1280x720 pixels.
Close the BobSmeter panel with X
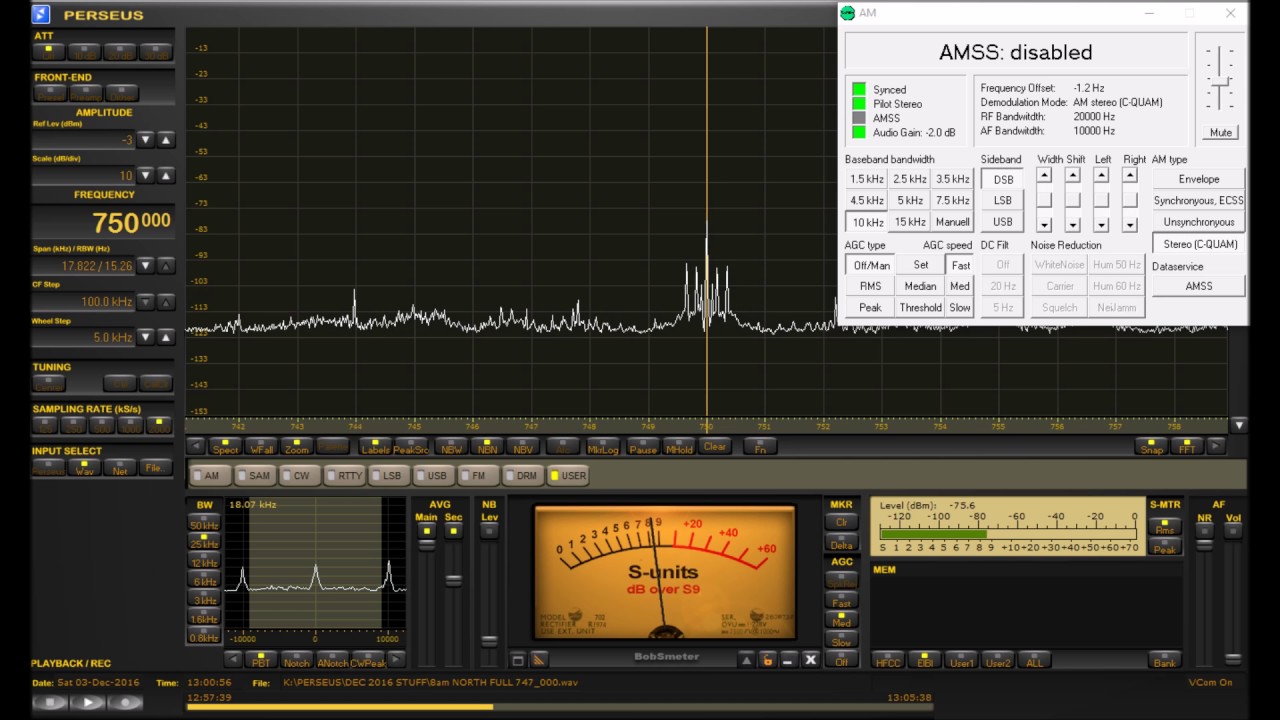pyautogui.click(x=810, y=660)
